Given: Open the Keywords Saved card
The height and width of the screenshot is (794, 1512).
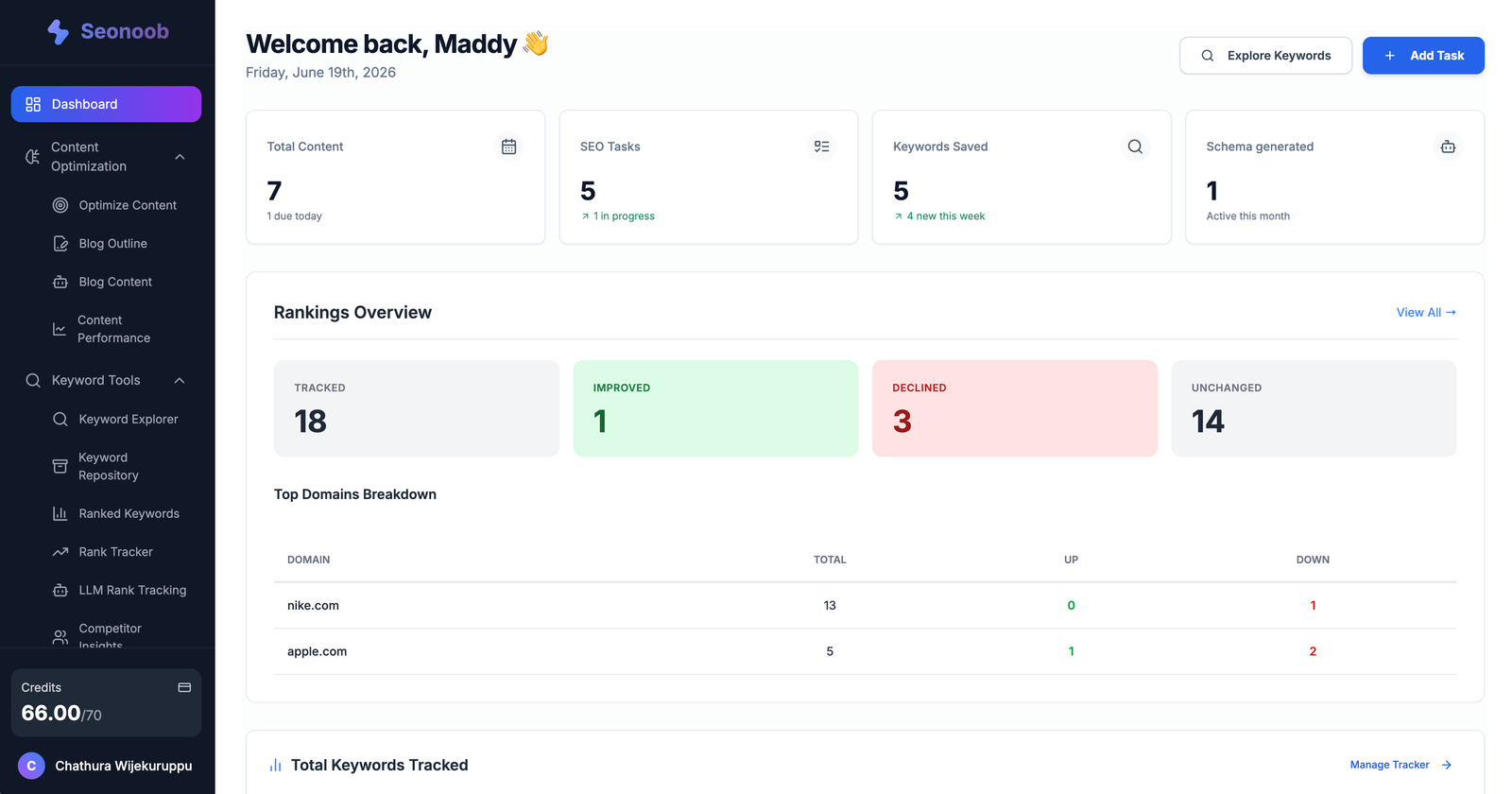Looking at the screenshot, I should 1022,177.
